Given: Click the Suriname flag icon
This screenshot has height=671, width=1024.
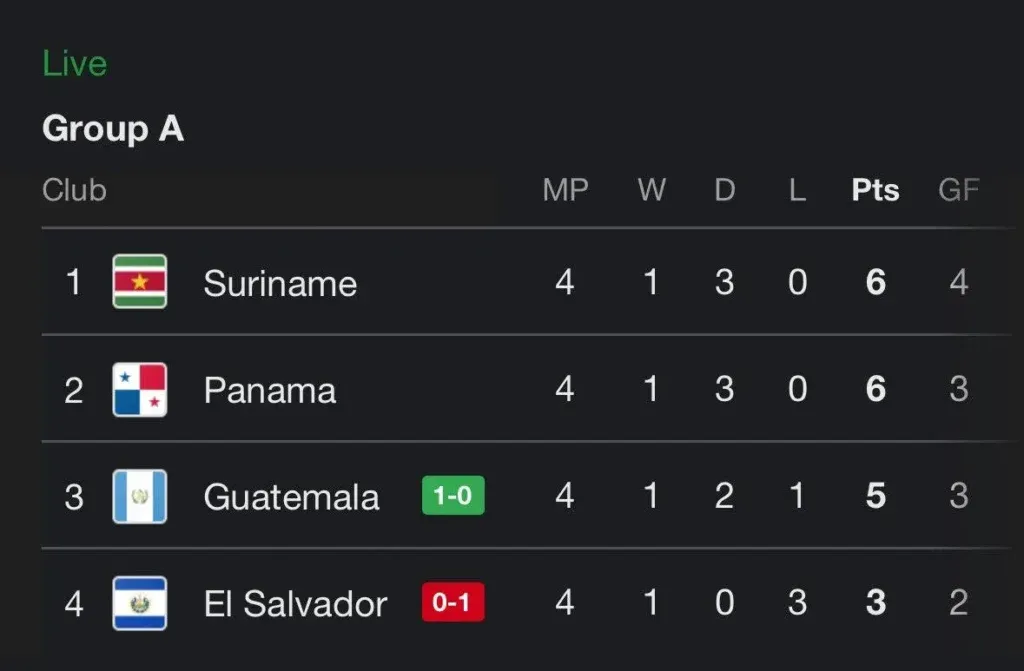Looking at the screenshot, I should (140, 282).
